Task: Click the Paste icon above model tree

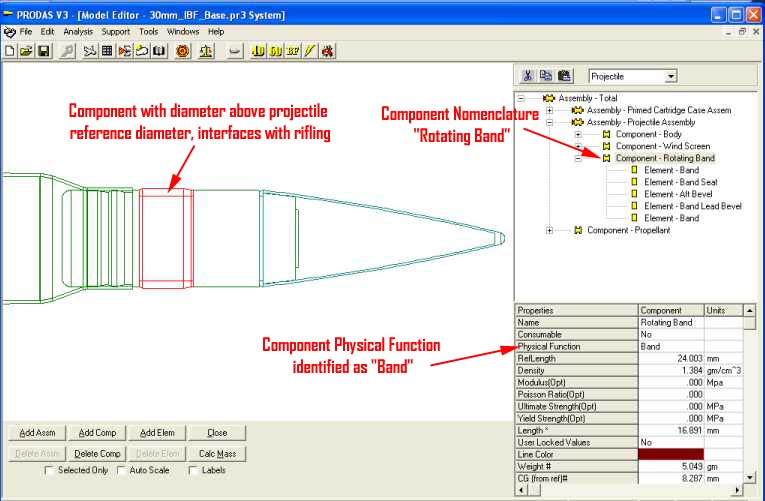Action: [564, 76]
